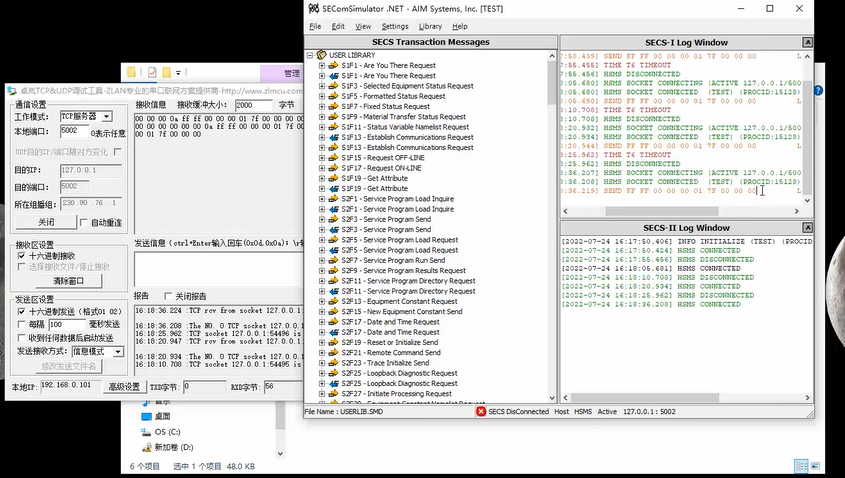Click the USER LIBRARY root folder icon
The width and height of the screenshot is (845, 478).
coord(322,55)
